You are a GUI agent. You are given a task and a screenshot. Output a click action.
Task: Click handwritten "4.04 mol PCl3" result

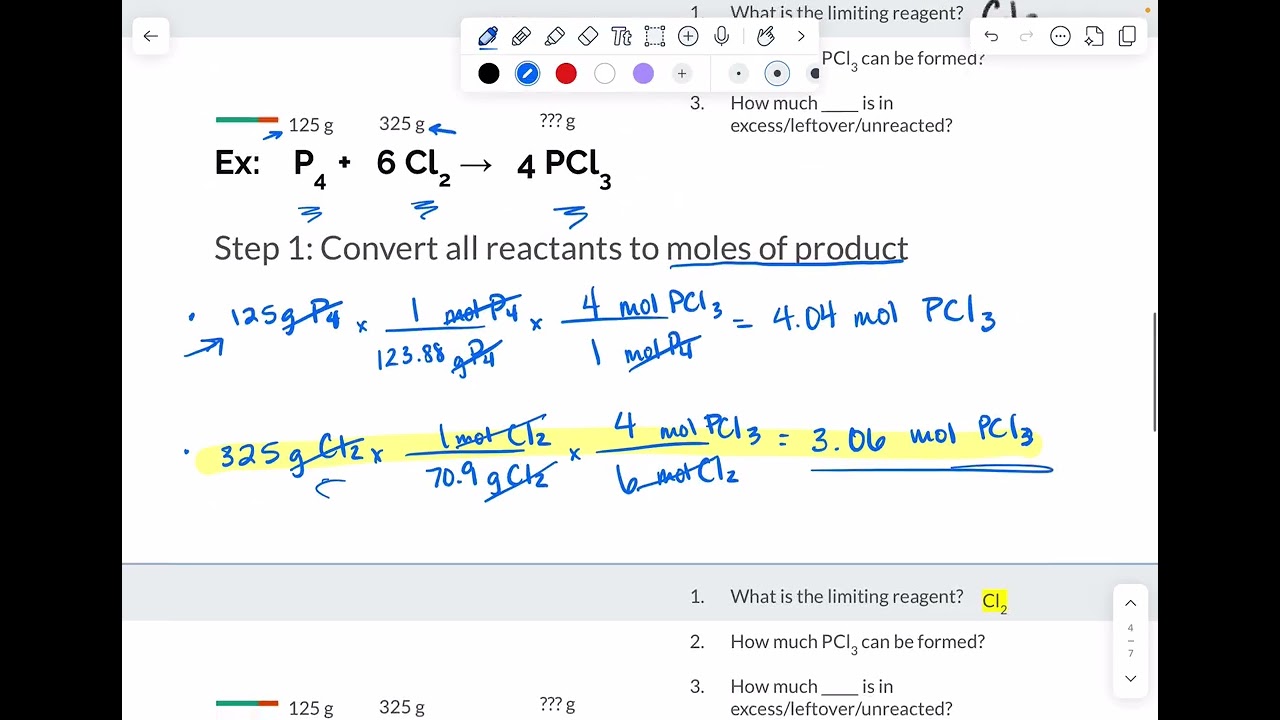883,315
